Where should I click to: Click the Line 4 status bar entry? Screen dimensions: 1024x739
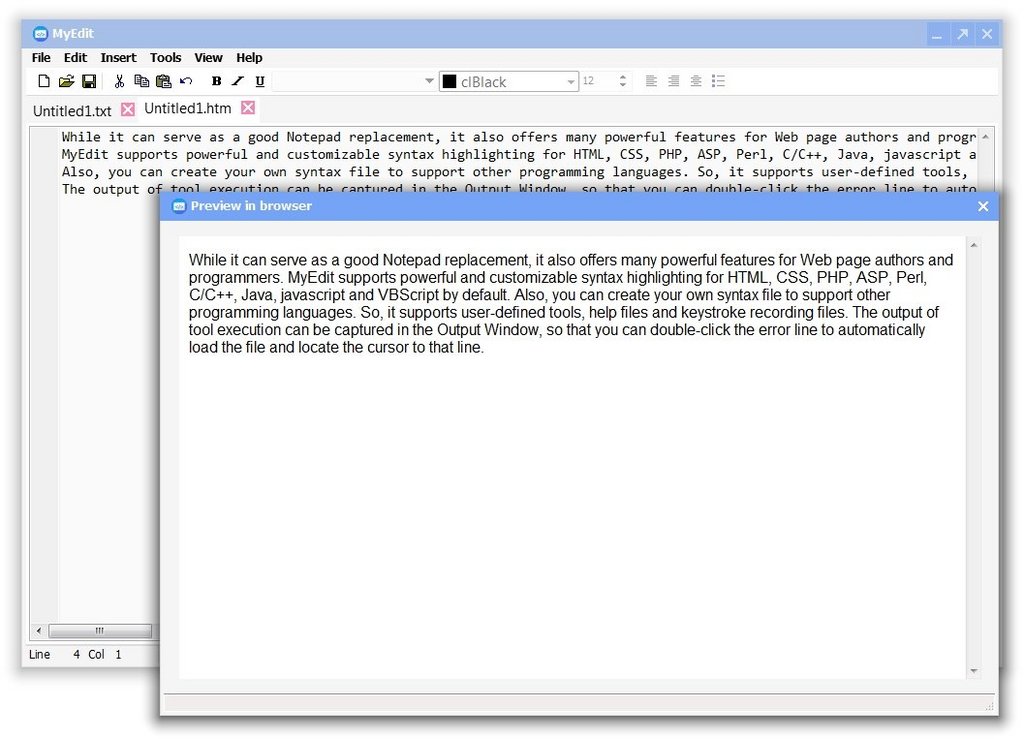coord(54,654)
